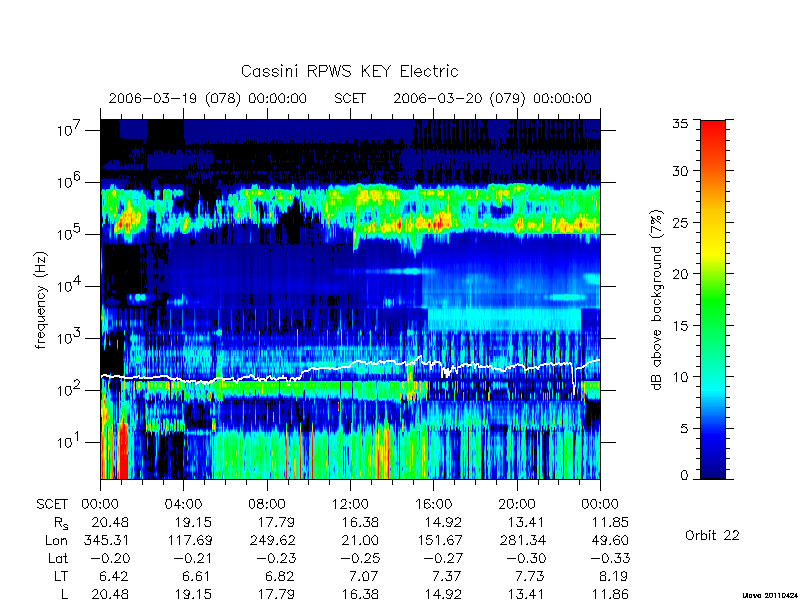The width and height of the screenshot is (800, 600).
Task: Click the 'Lat' row label
Action: (x=58, y=558)
